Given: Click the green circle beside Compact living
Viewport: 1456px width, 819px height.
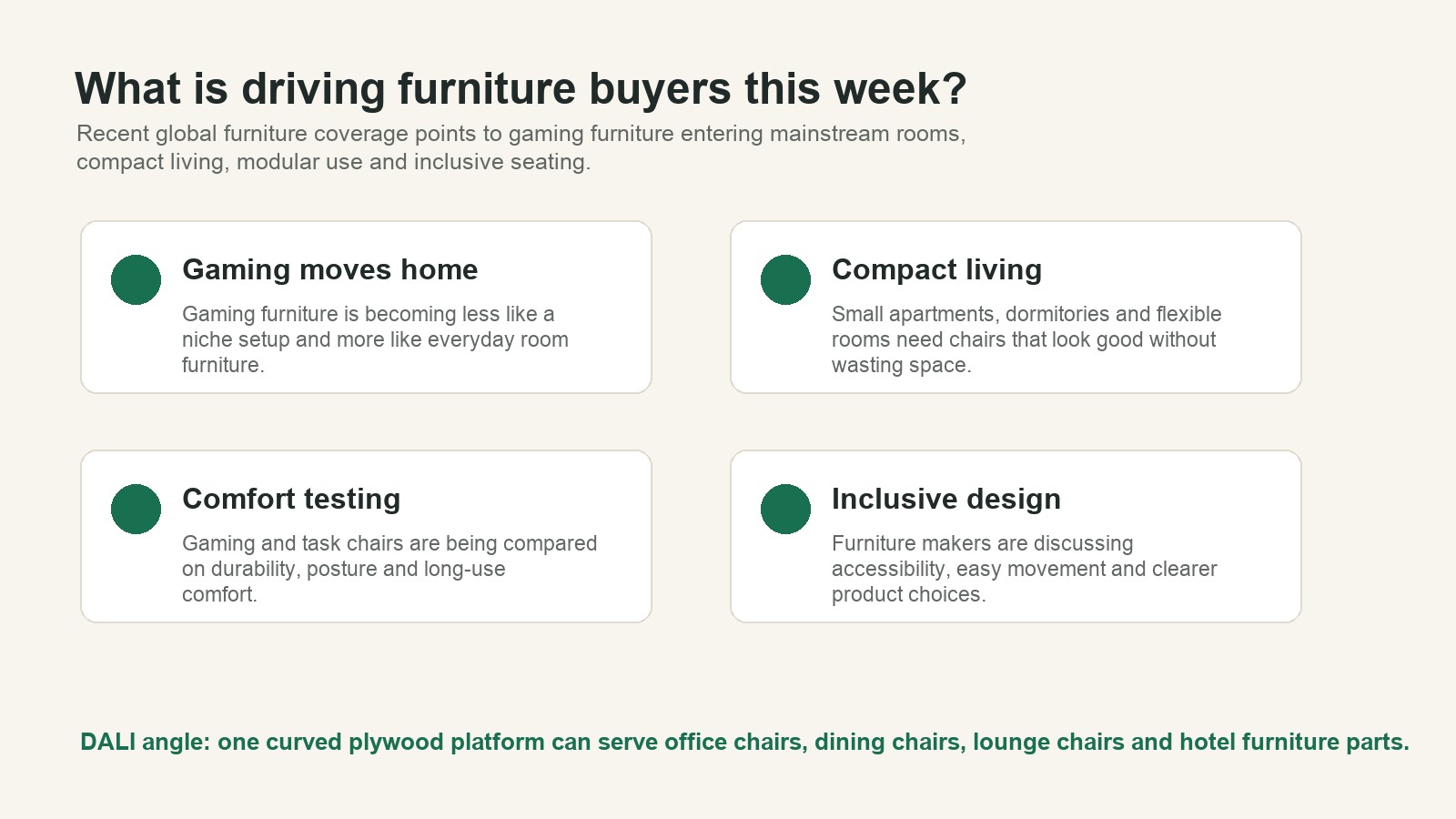Looking at the screenshot, I should [785, 279].
